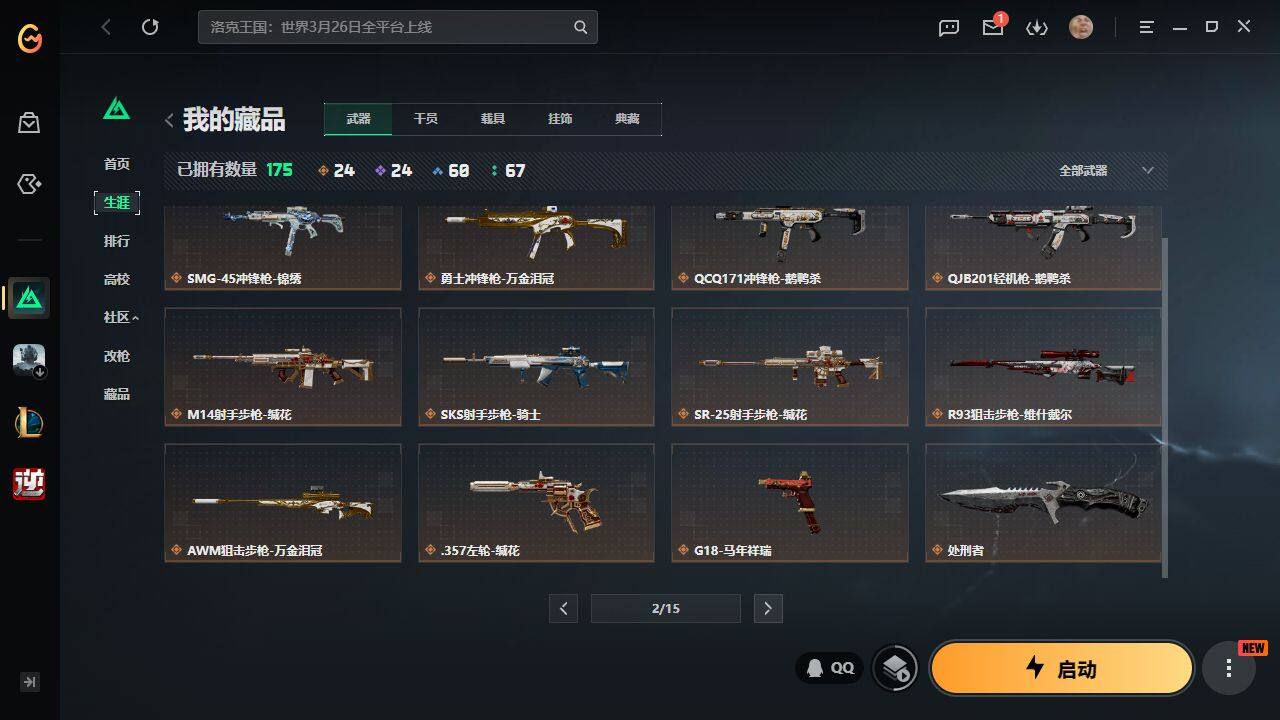The width and height of the screenshot is (1280, 720).
Task: Click the QQ penguin login button
Action: 830,668
